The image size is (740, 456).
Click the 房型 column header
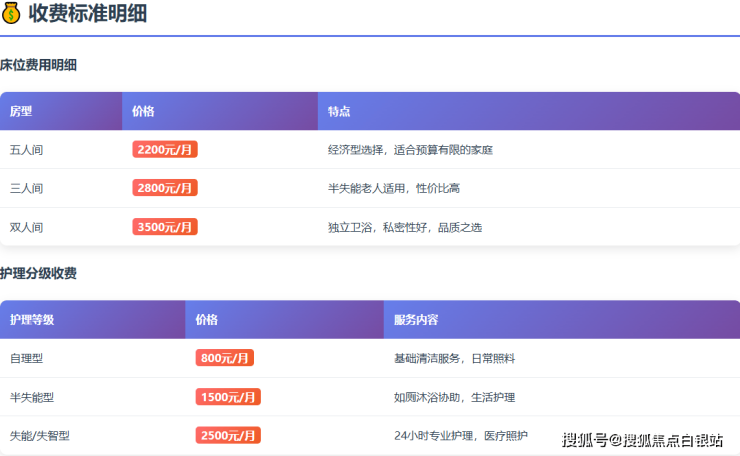point(21,111)
